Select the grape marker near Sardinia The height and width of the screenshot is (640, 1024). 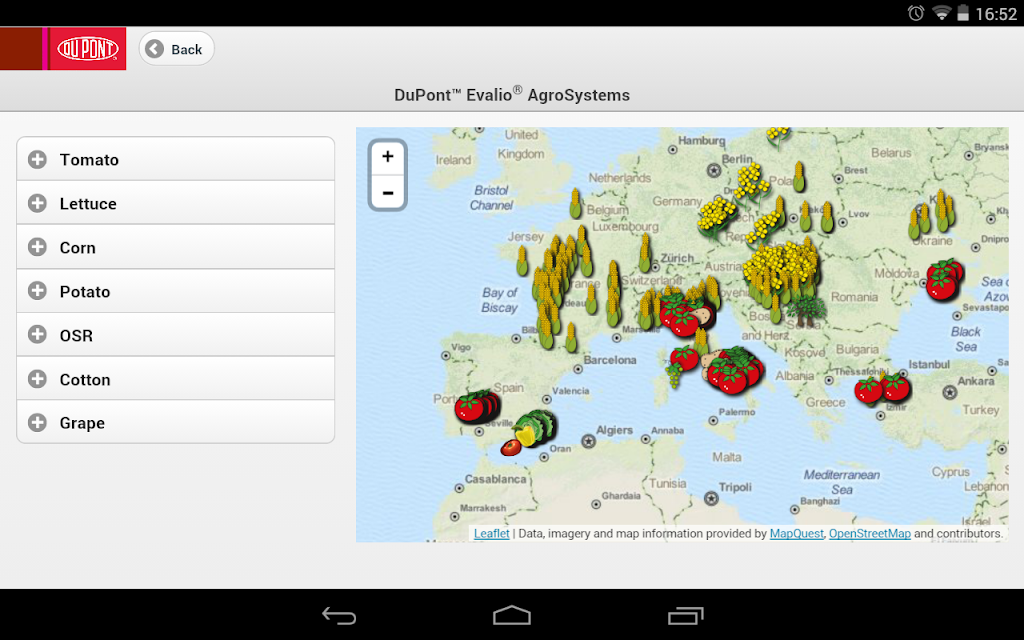coord(673,376)
